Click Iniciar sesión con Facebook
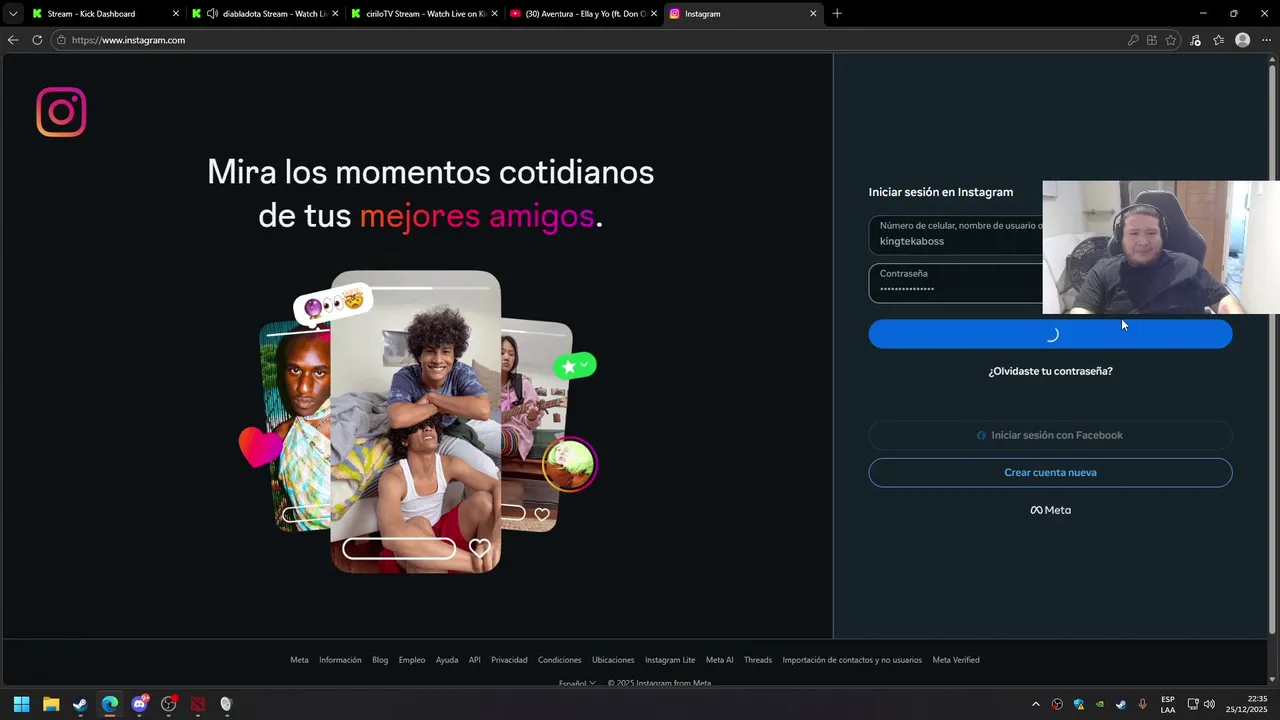1280x720 pixels. coord(1050,435)
